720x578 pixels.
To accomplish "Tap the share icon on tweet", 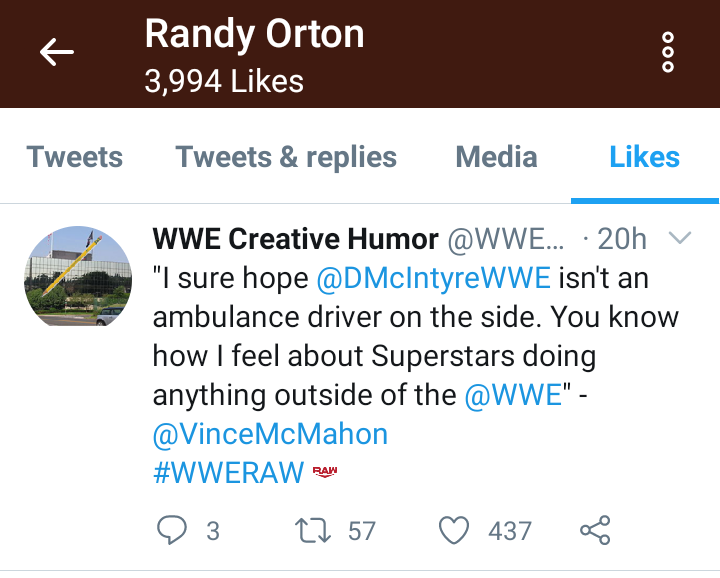I will pos(595,530).
